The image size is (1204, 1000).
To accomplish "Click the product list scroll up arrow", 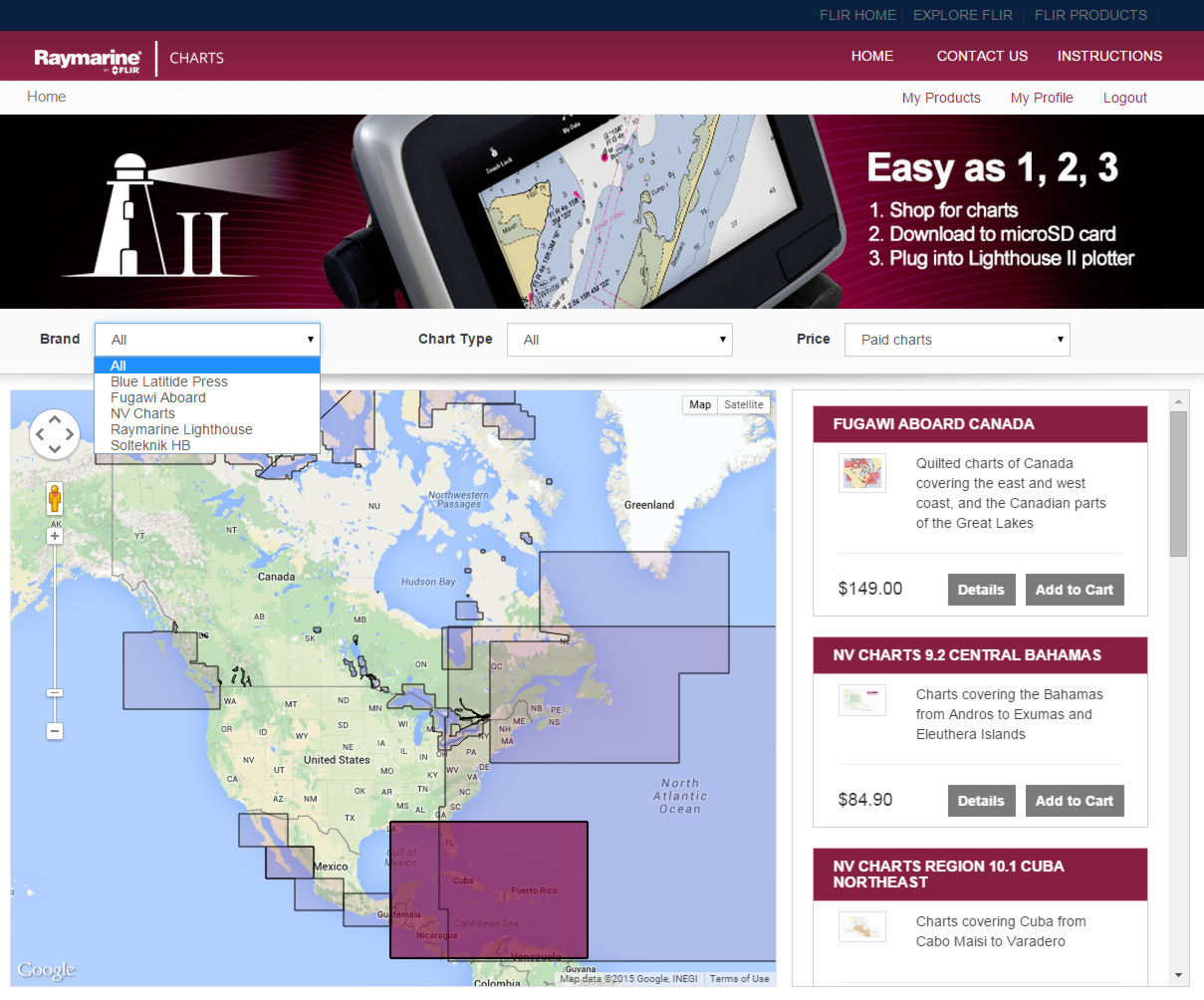I will (x=1178, y=400).
